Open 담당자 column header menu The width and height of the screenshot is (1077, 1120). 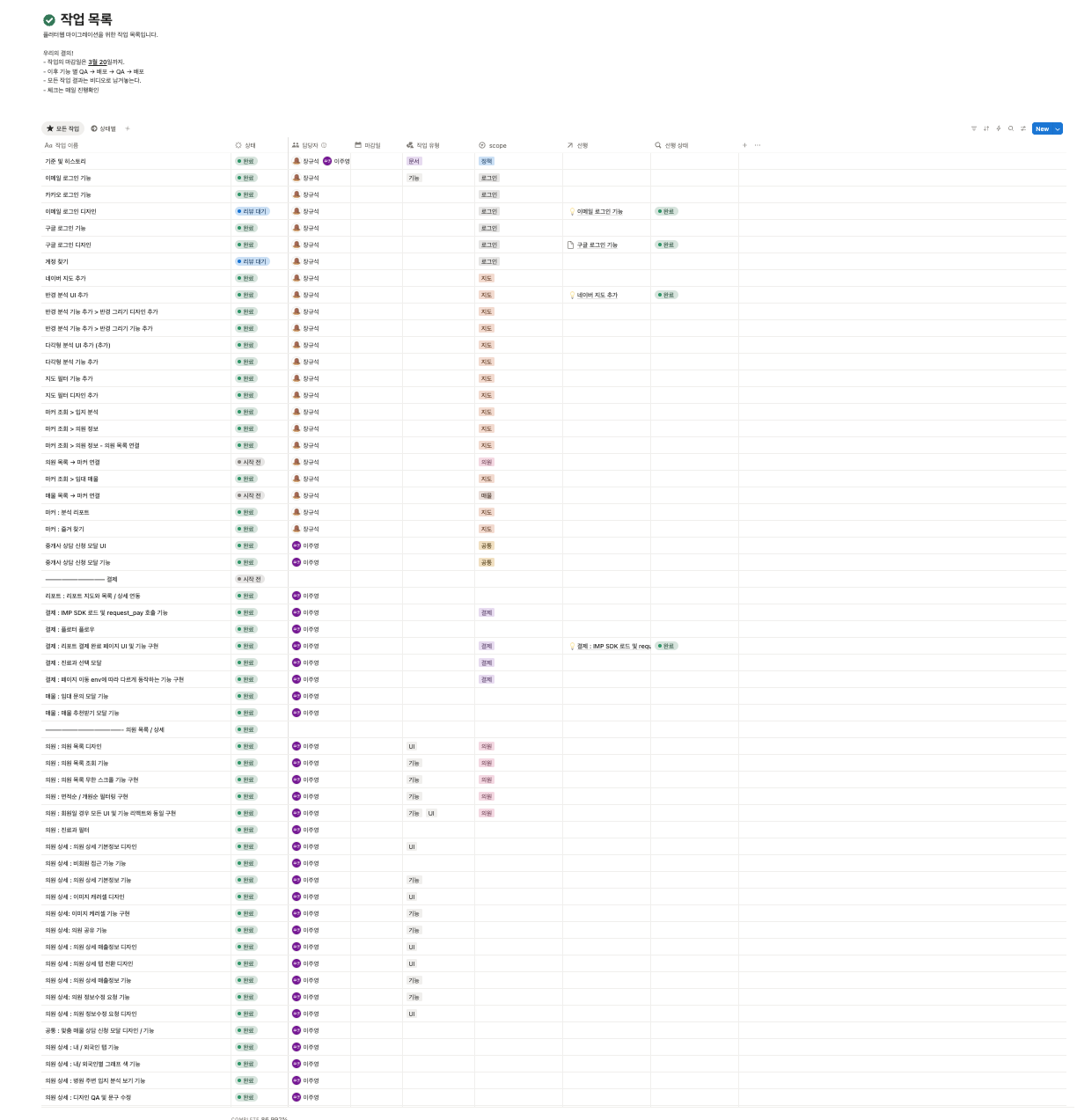point(319,145)
